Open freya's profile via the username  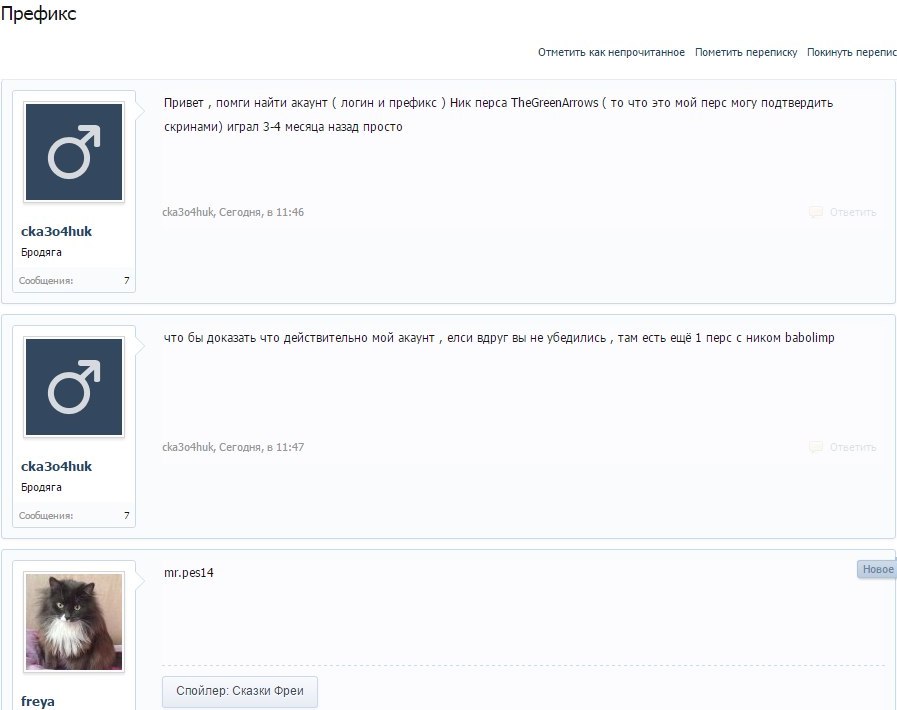tap(38, 701)
